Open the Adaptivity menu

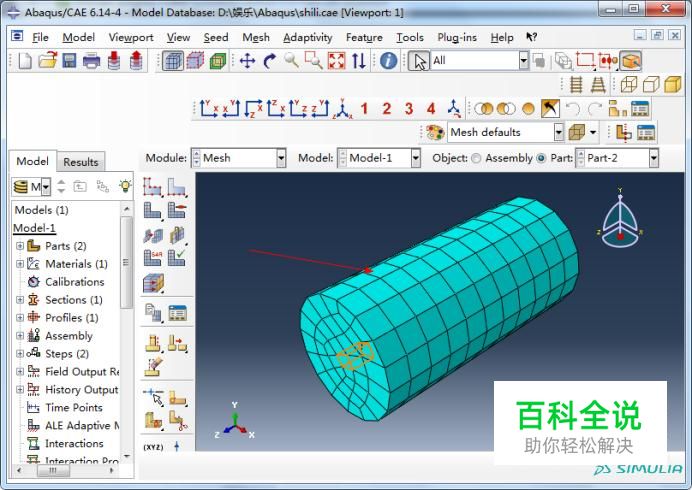coord(308,38)
